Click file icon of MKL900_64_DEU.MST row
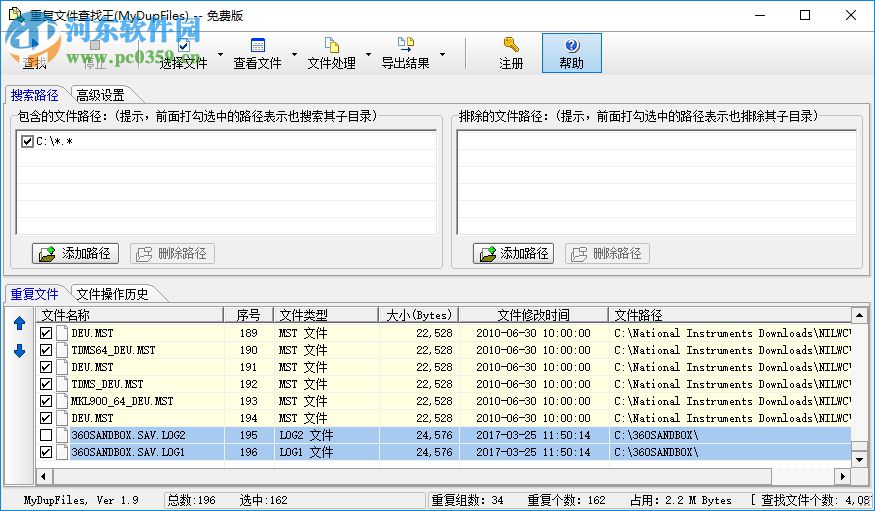The width and height of the screenshot is (875, 511). tap(62, 401)
